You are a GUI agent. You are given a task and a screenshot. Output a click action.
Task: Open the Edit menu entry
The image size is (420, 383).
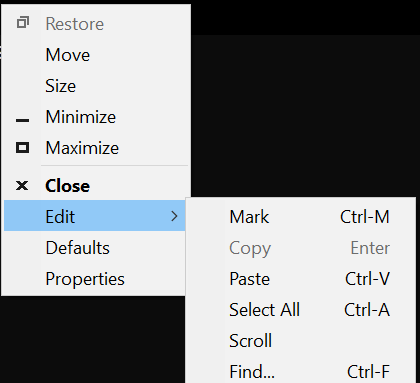(x=95, y=216)
